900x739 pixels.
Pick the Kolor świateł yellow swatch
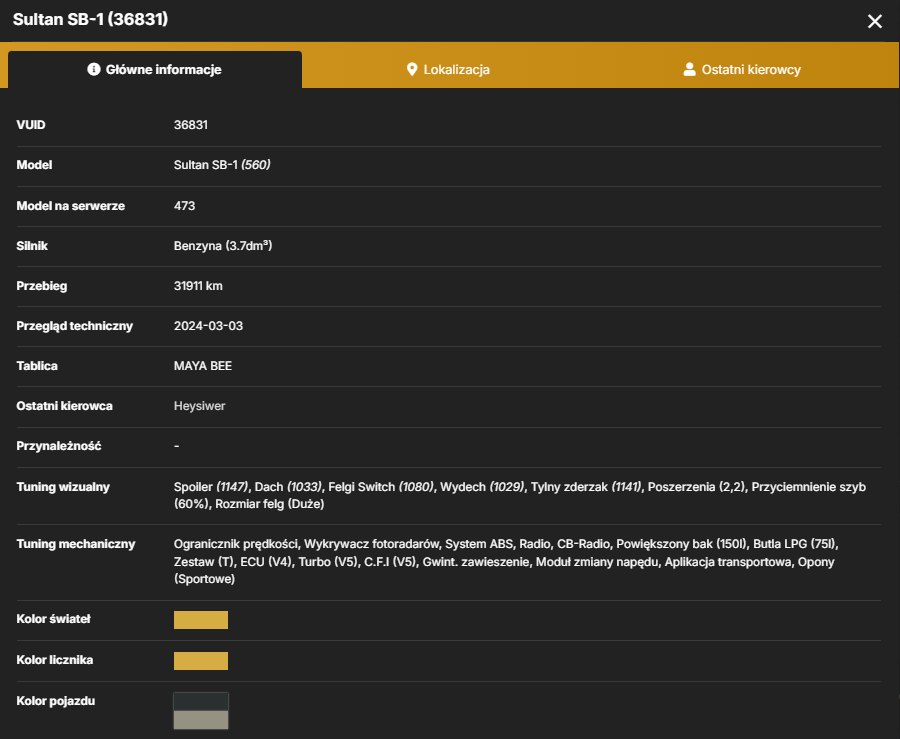point(201,620)
